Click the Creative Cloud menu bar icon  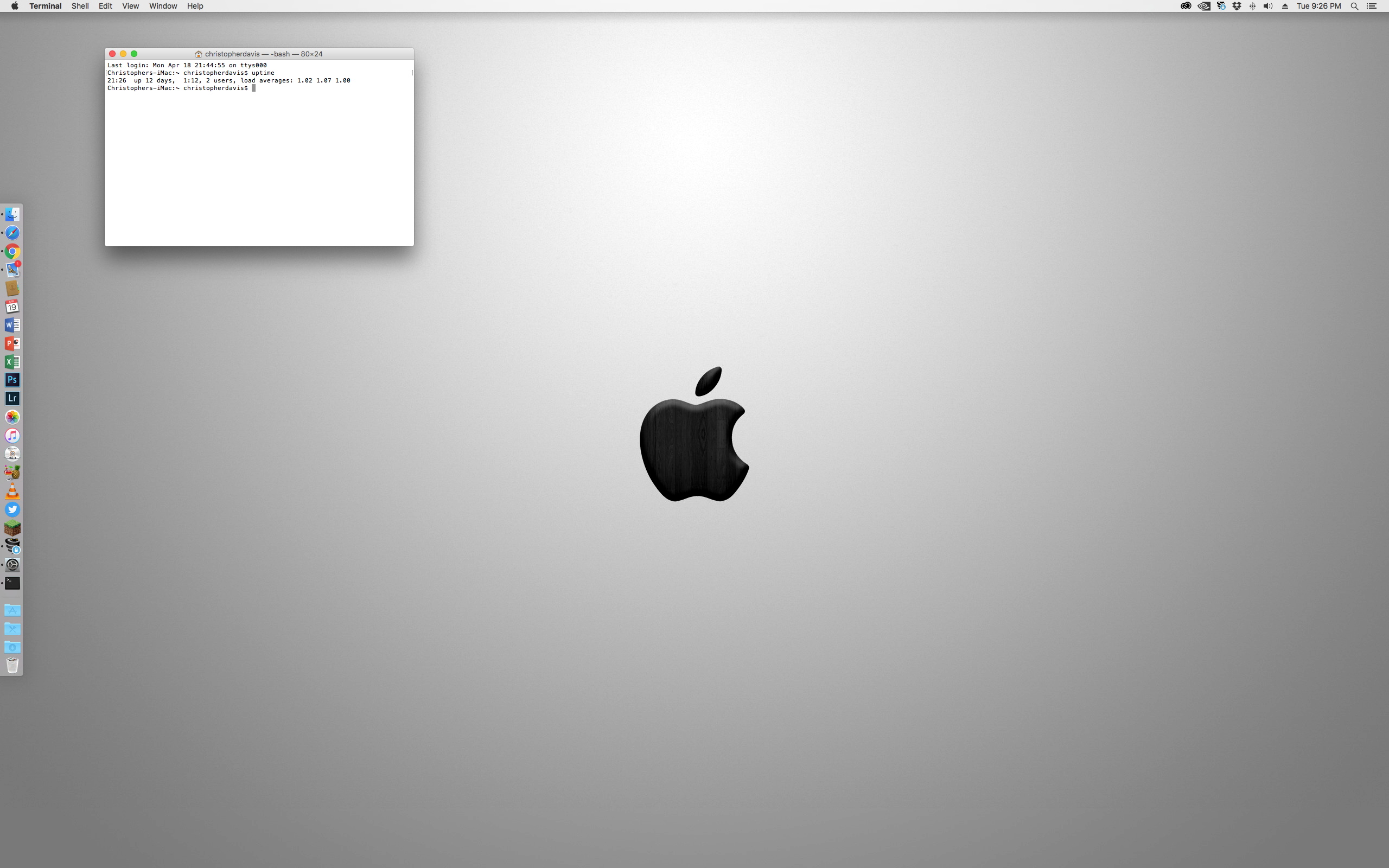1186,6
